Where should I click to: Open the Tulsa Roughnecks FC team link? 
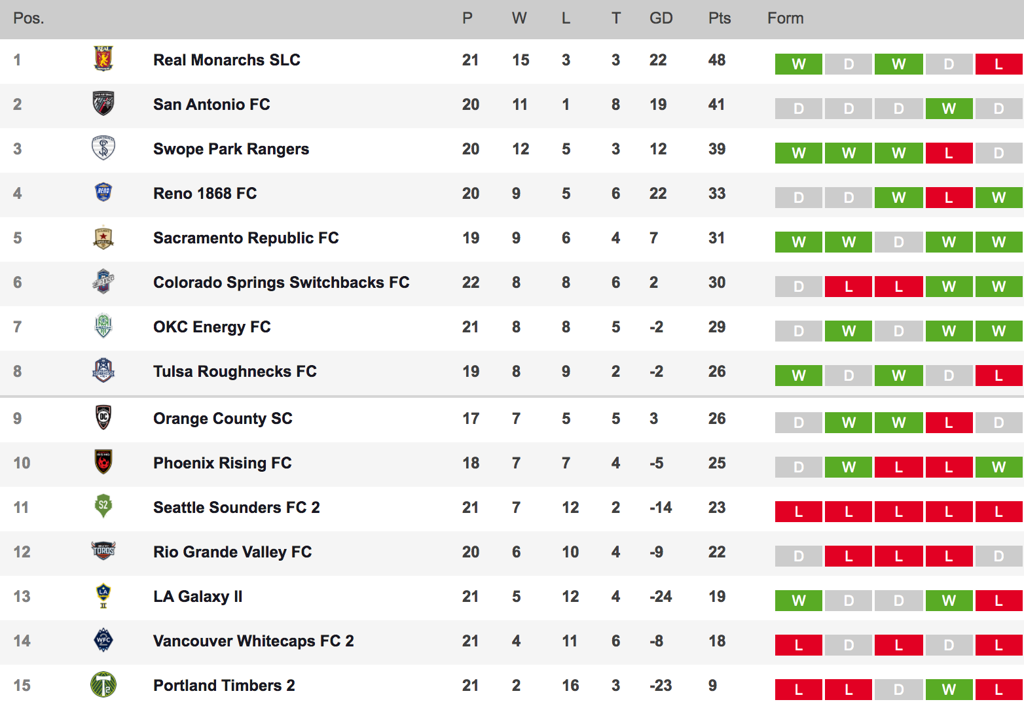pyautogui.click(x=234, y=371)
